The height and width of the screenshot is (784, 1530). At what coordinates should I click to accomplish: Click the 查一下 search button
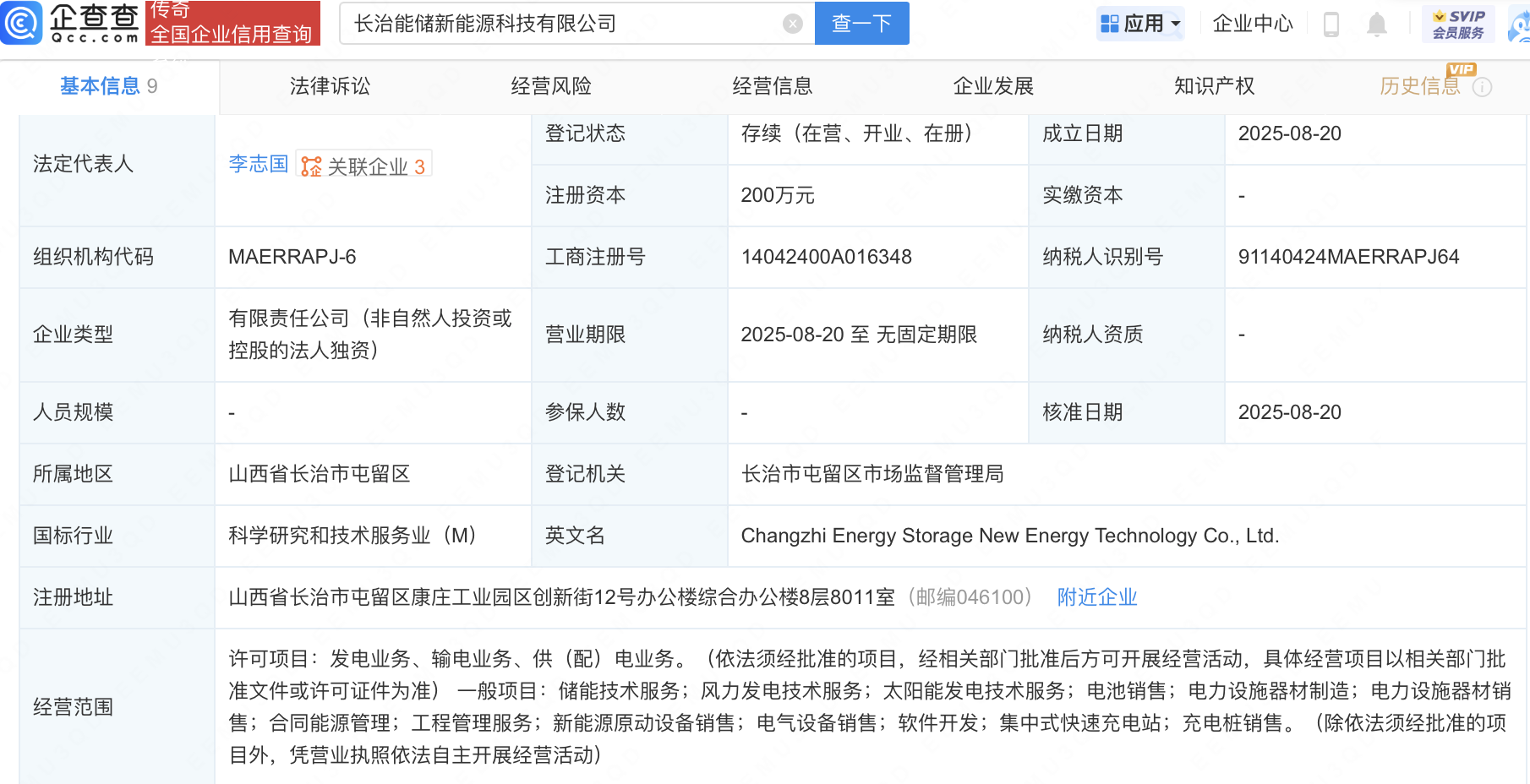tap(861, 24)
